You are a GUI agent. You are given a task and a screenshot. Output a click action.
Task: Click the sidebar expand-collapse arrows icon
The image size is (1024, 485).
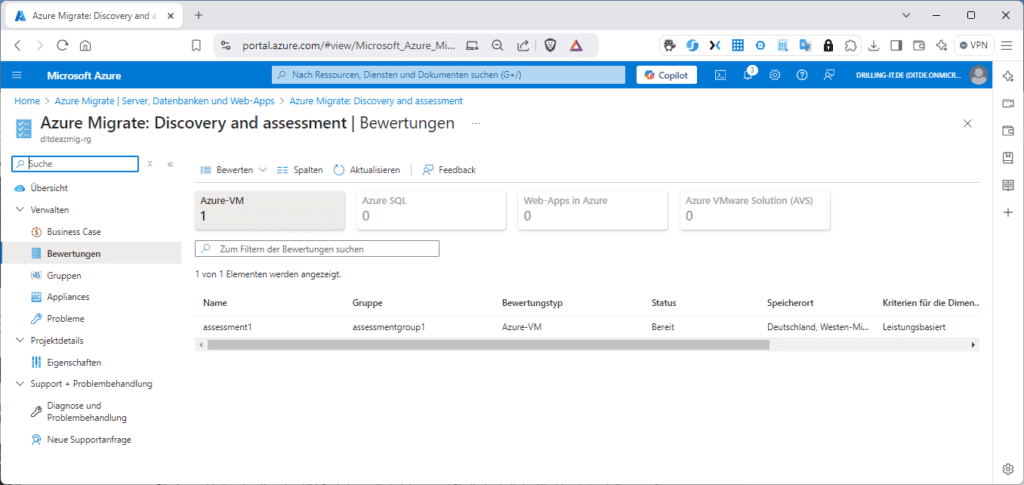click(150, 164)
